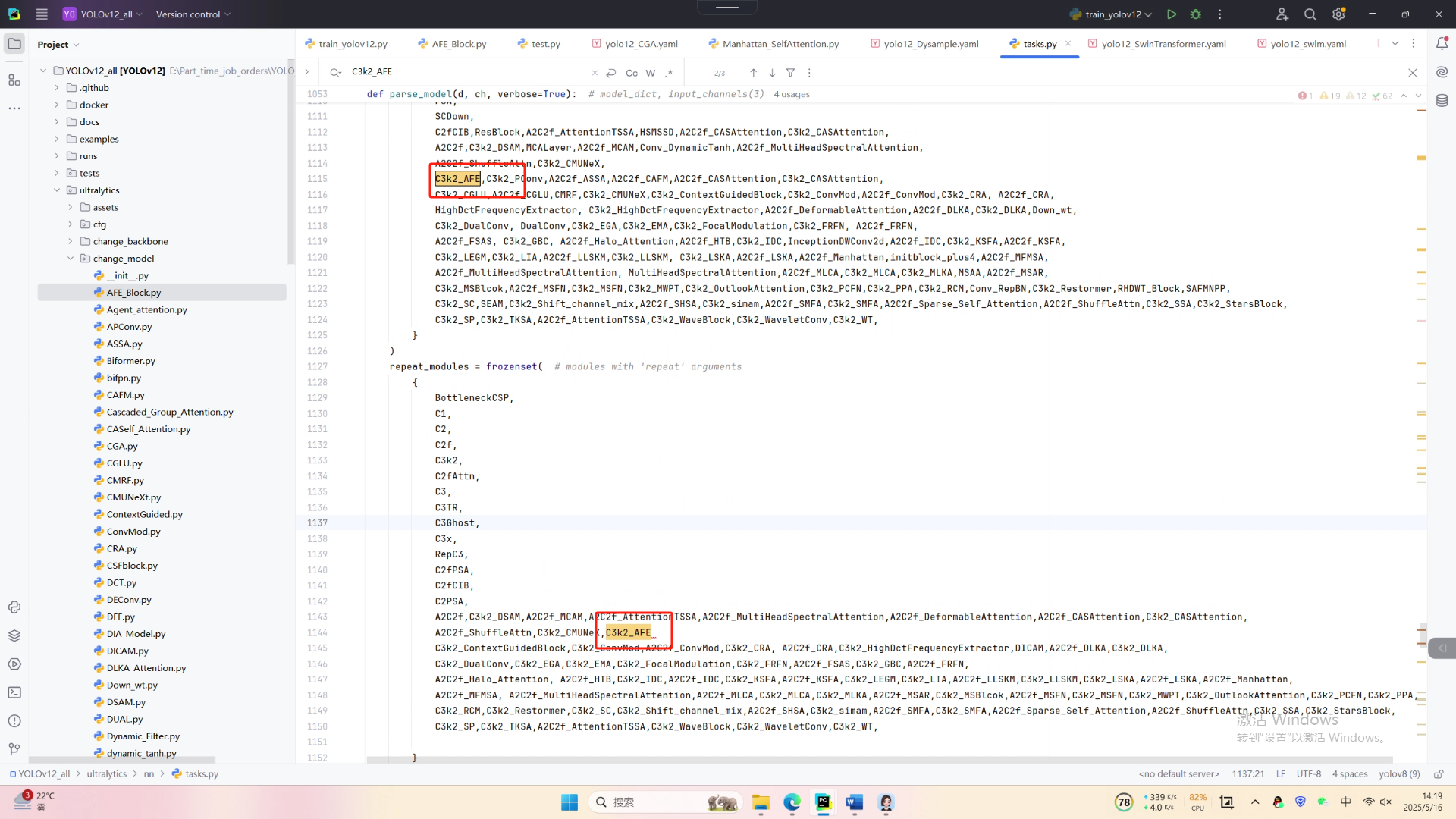Open Database tool window on right sidebar
Image resolution: width=1456 pixels, height=819 pixels.
(1442, 100)
